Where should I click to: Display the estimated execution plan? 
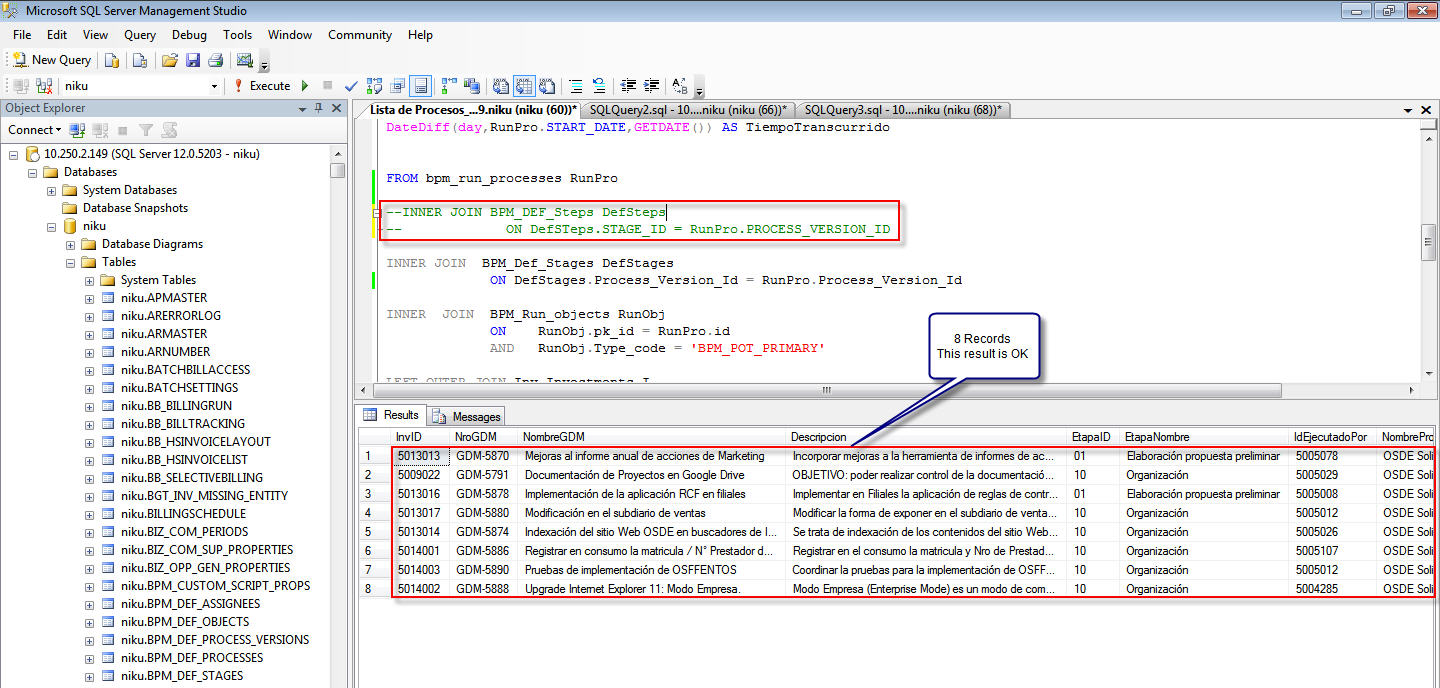[x=375, y=86]
